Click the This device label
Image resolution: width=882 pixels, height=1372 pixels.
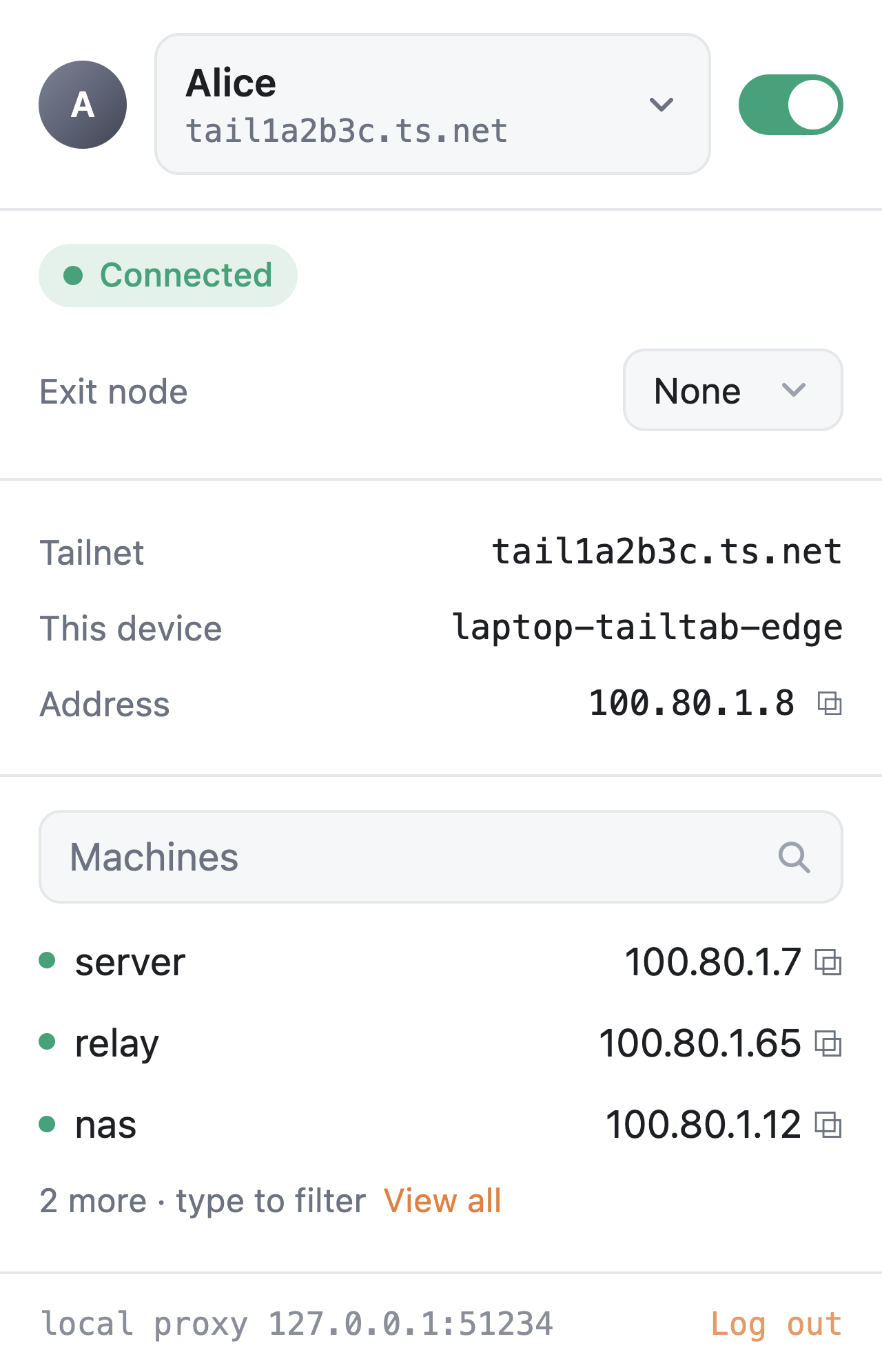pyautogui.click(x=131, y=629)
